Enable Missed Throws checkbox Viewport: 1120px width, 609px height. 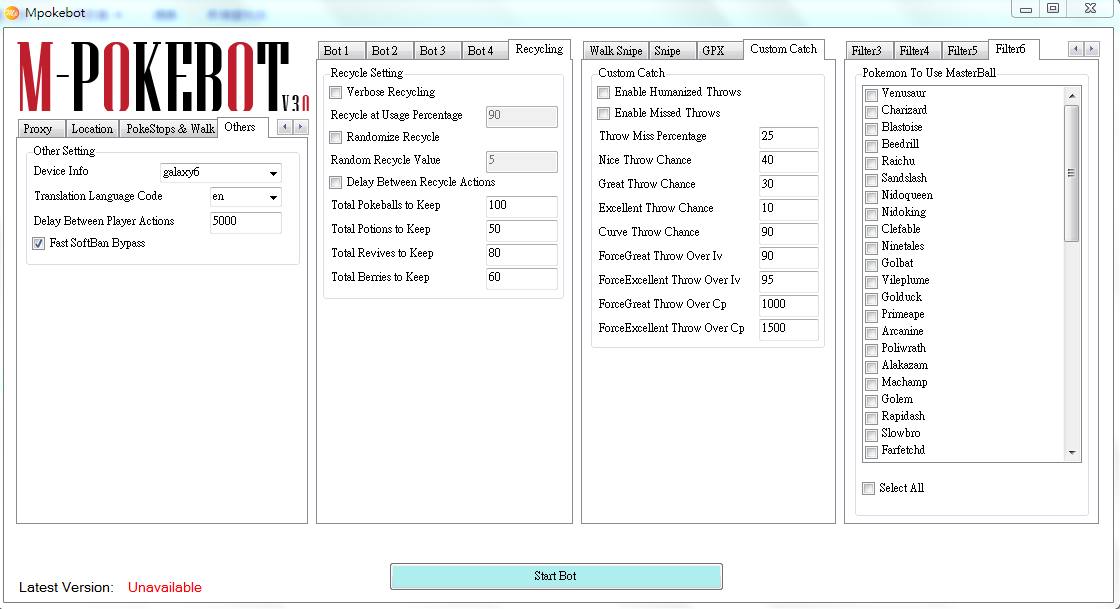[x=604, y=113]
